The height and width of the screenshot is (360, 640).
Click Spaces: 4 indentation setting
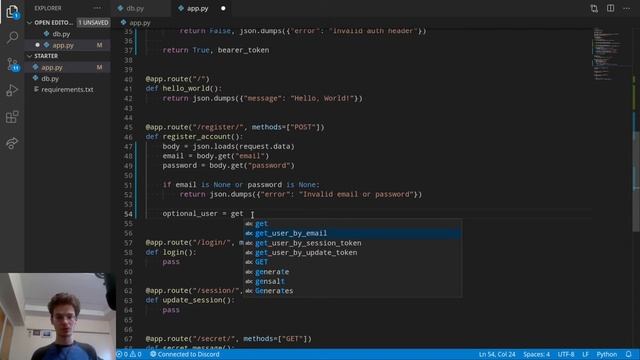tap(536, 354)
